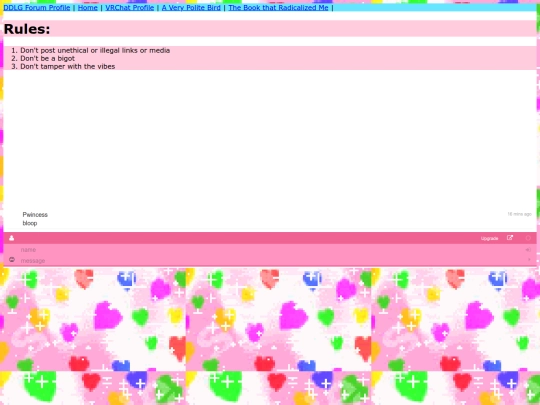The height and width of the screenshot is (405, 540).
Task: Select the Pwincess username in chat
Action: coord(35,215)
